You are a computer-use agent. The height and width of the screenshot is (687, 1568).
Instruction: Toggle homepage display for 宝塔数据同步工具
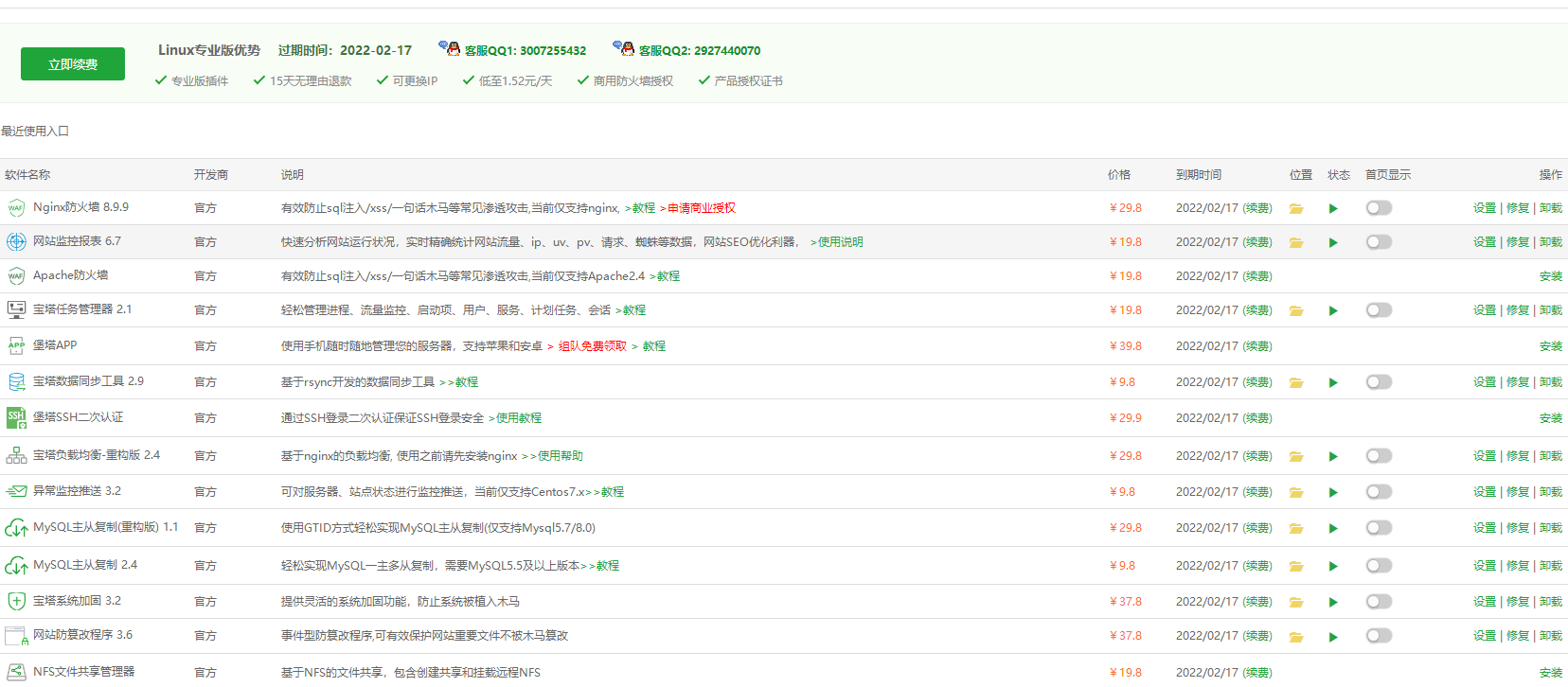[x=1379, y=382]
